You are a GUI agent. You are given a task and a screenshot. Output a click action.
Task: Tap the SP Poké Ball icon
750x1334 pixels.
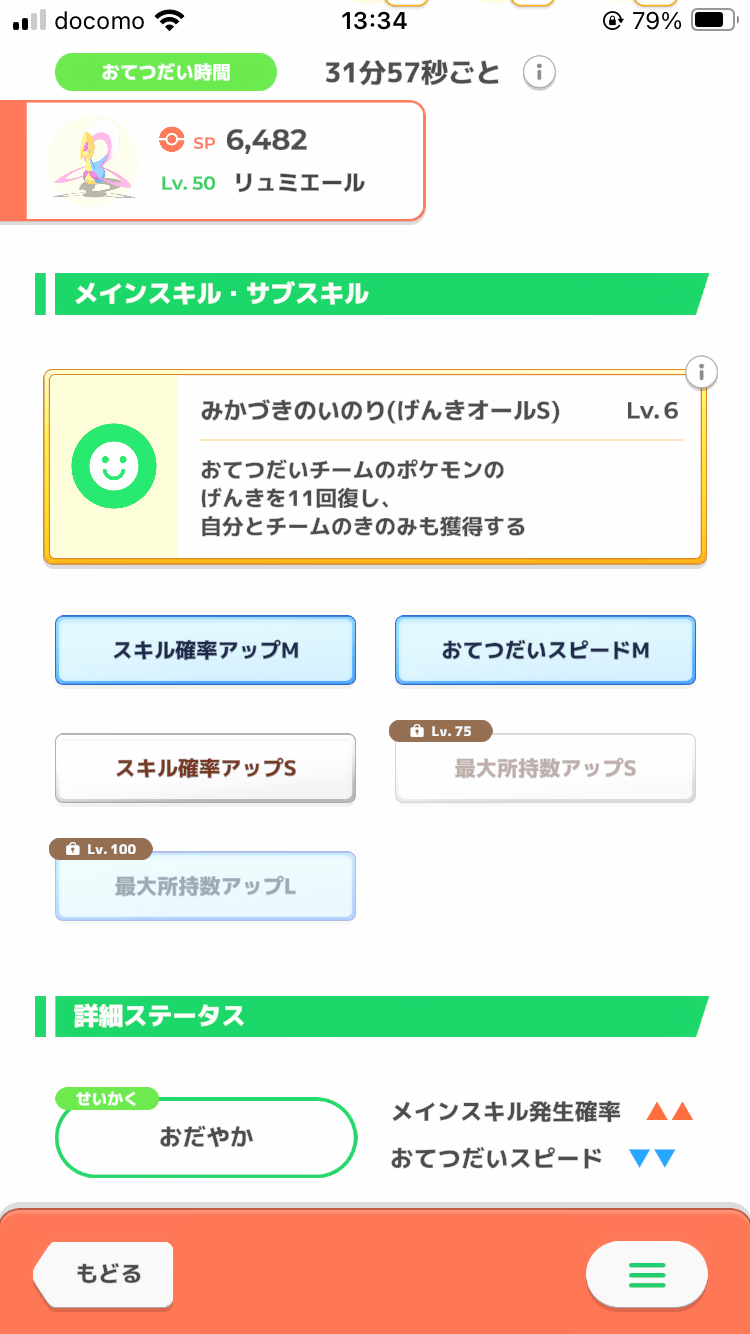(x=172, y=141)
